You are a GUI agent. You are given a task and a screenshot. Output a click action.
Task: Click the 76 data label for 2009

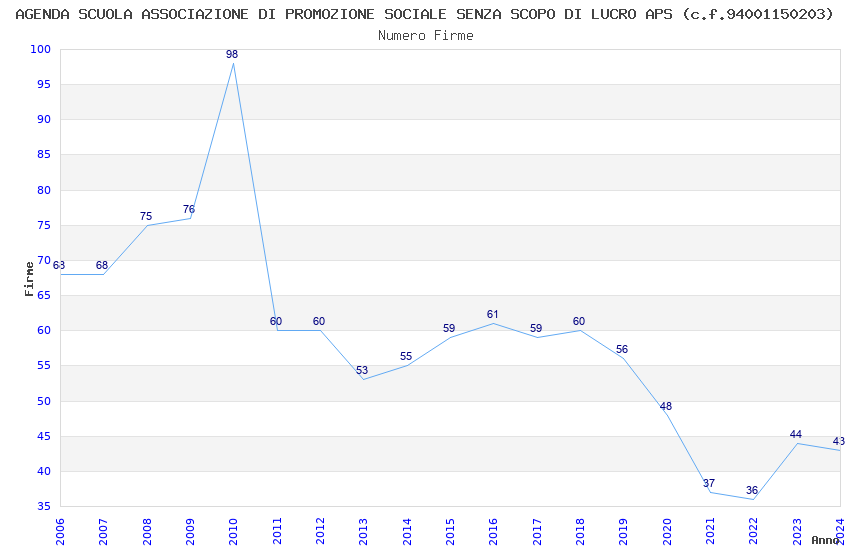click(x=189, y=209)
